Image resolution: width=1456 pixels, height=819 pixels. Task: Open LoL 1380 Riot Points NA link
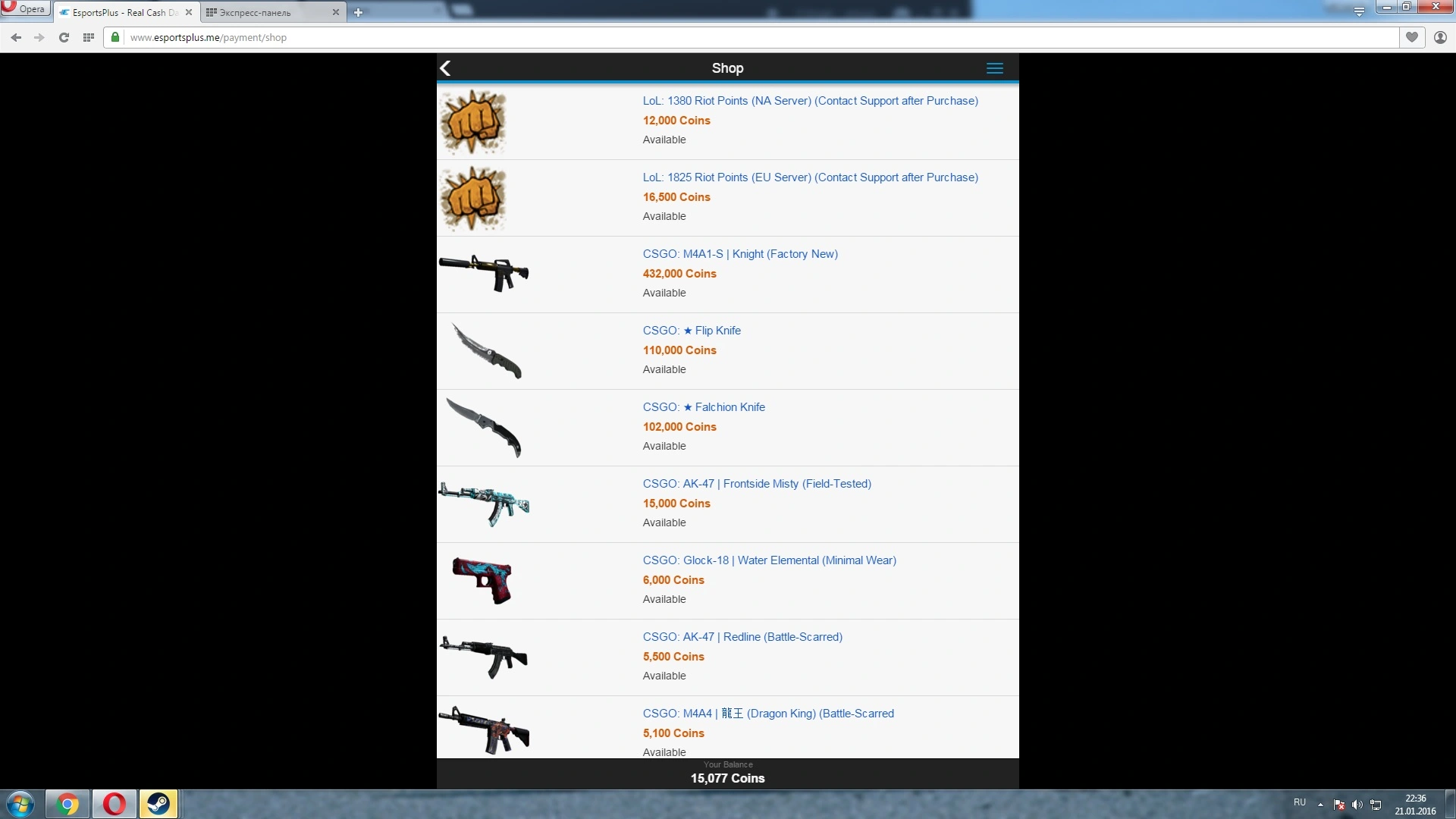(811, 101)
